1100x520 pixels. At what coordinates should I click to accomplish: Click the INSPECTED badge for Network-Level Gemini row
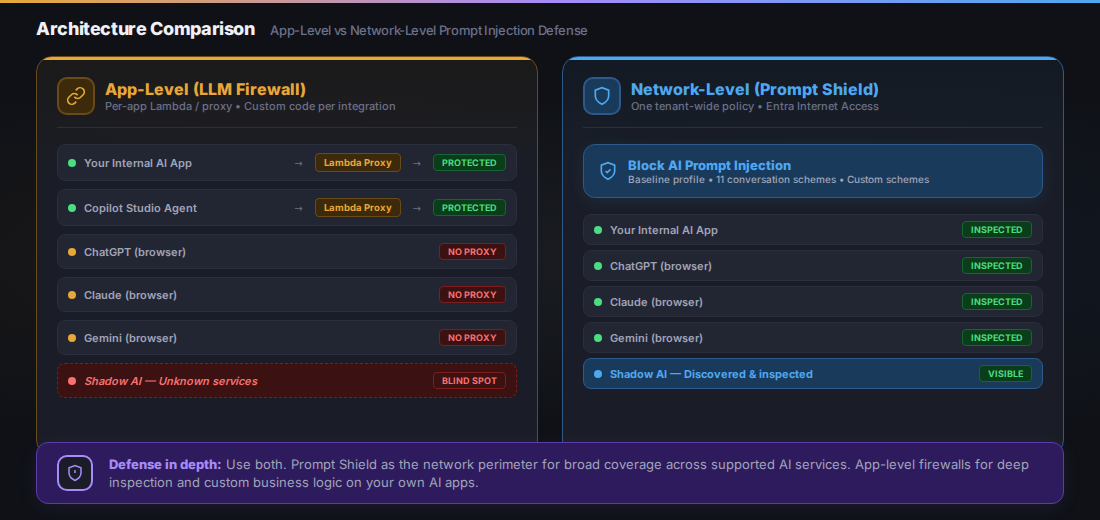tap(997, 338)
